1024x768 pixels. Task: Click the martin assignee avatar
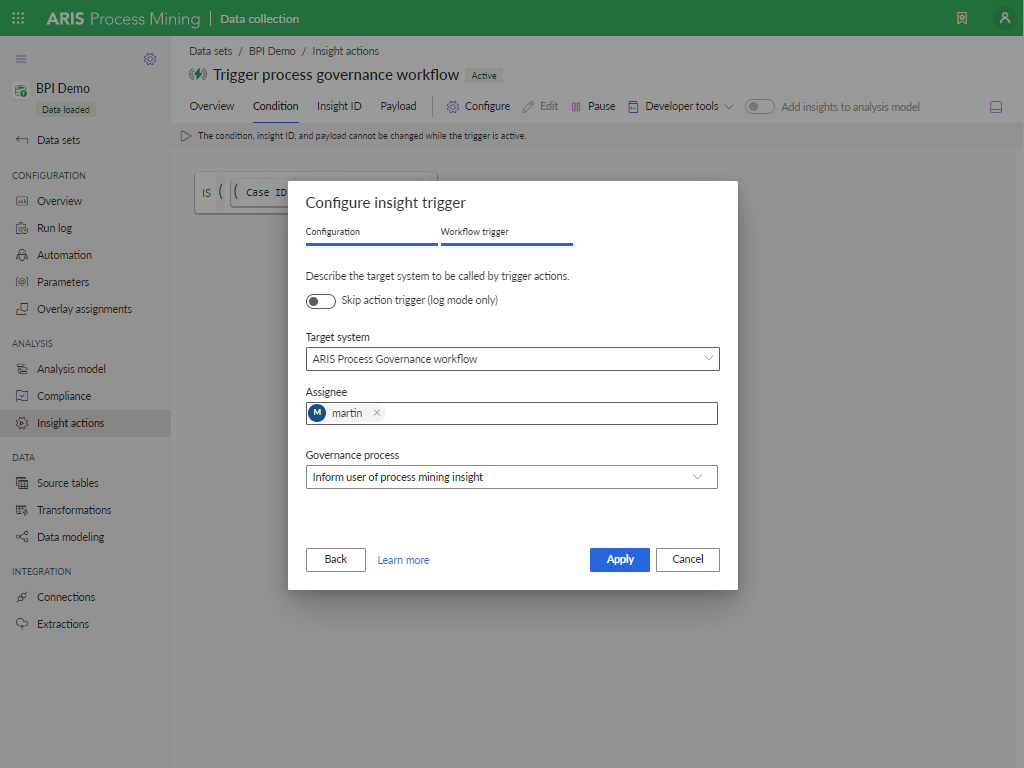[317, 413]
